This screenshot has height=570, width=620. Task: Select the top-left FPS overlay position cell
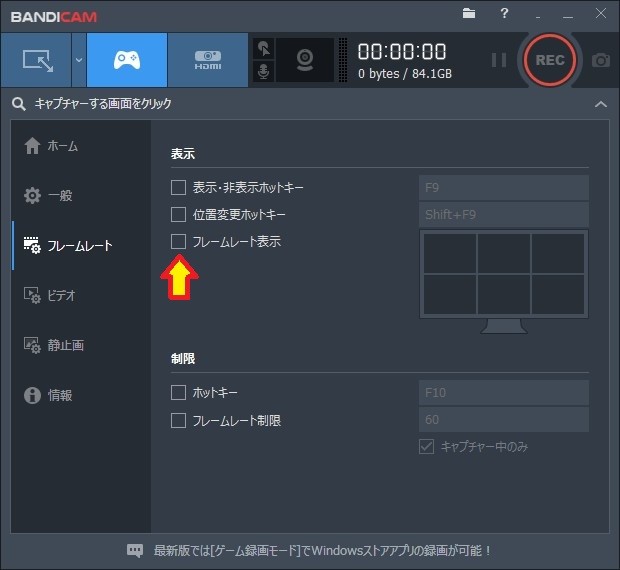click(450, 253)
